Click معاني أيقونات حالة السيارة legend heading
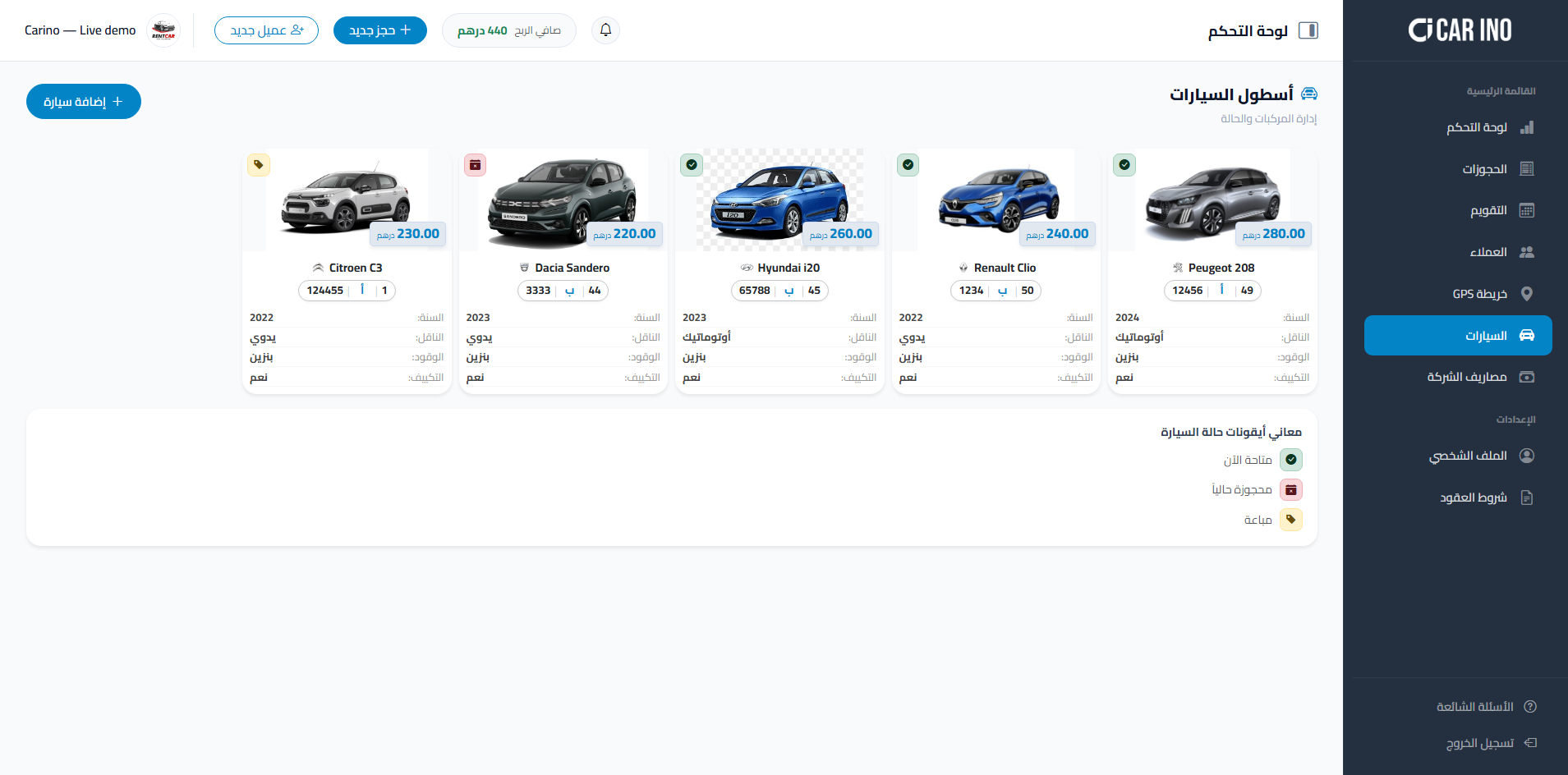 point(1230,432)
